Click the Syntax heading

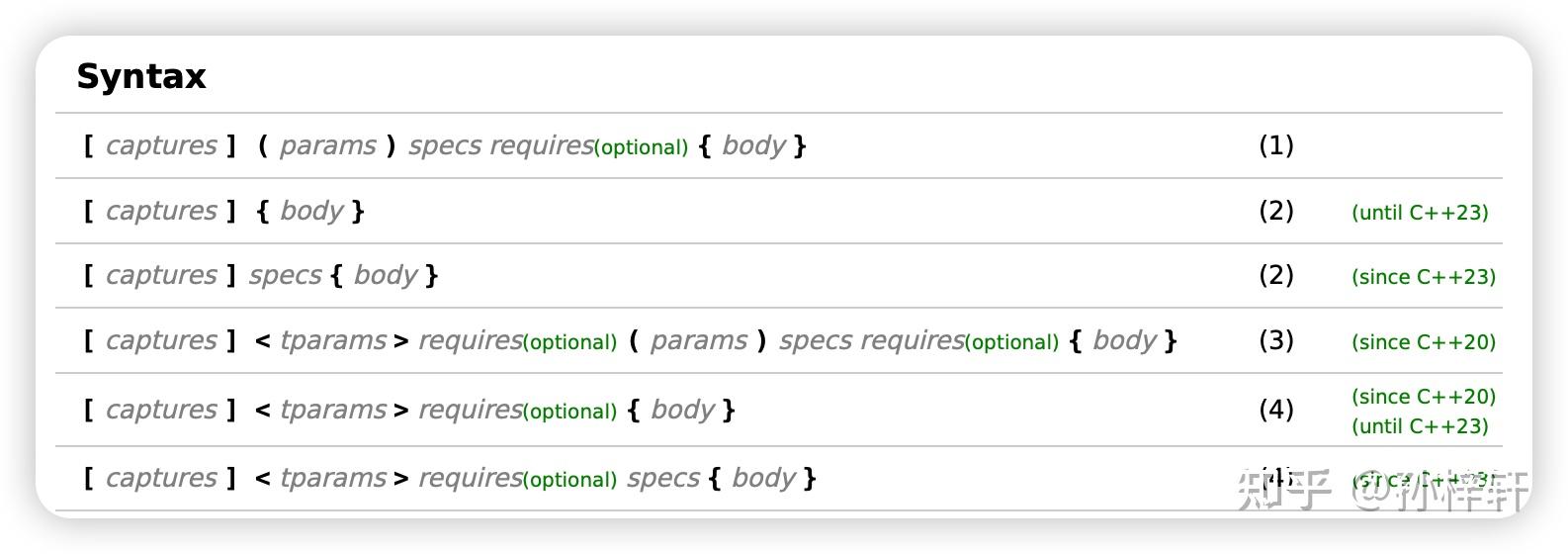coord(140,76)
